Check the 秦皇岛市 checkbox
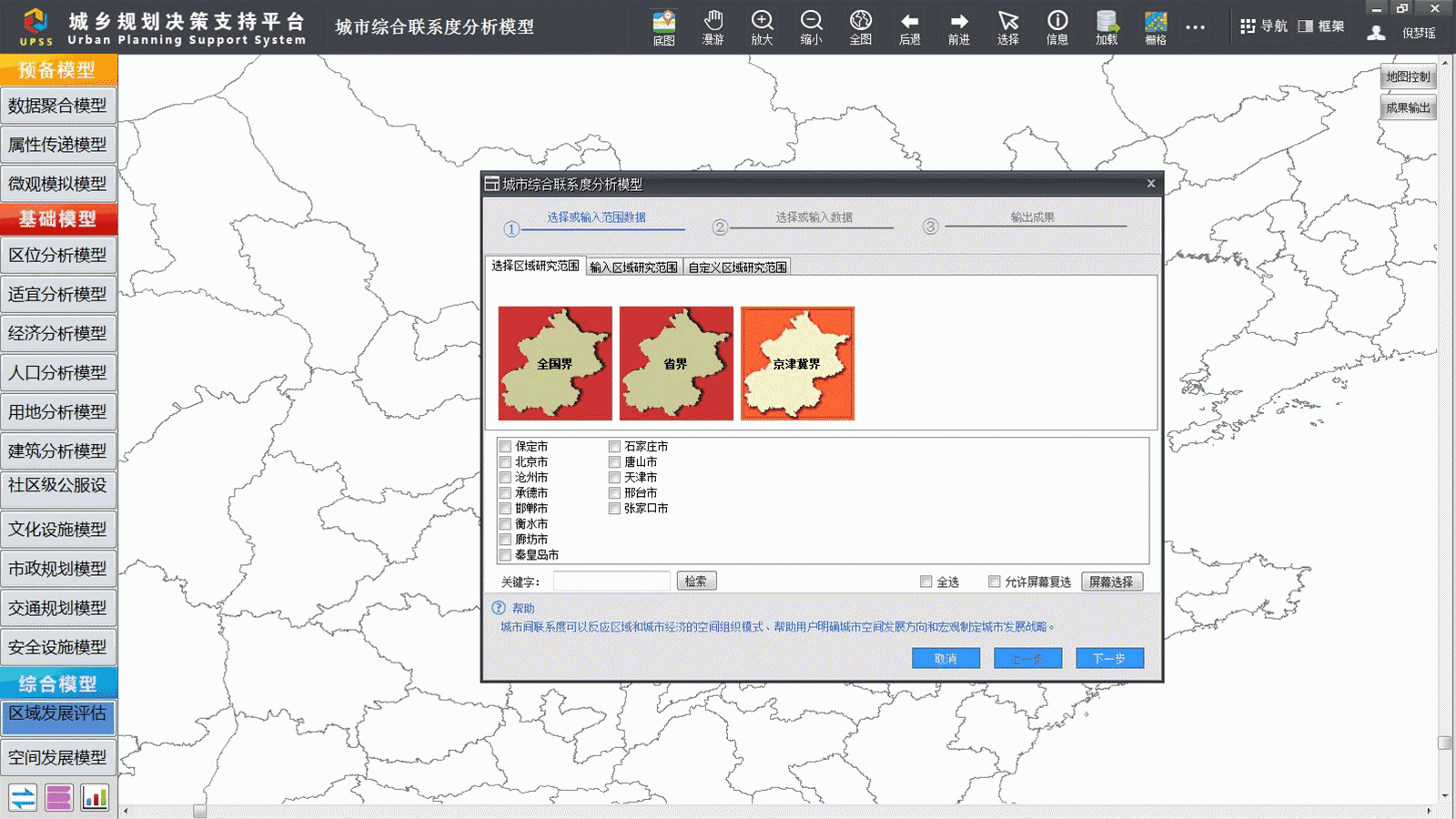Image resolution: width=1456 pixels, height=819 pixels. pyautogui.click(x=505, y=555)
